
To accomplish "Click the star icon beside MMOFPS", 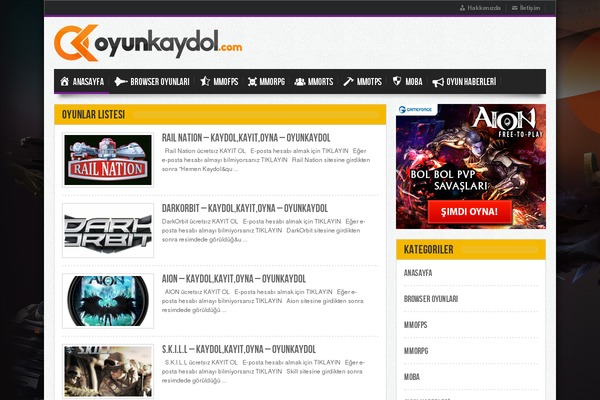I will 205,81.
